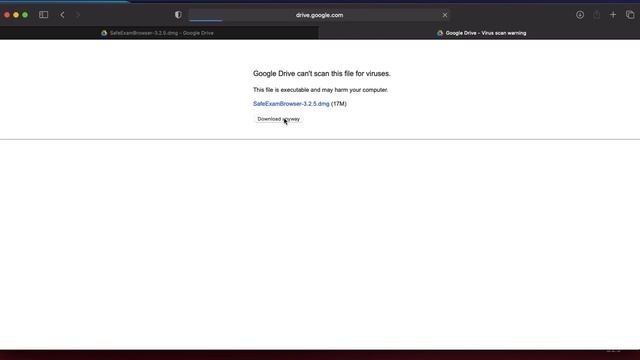Close the Safari window with red button
The width and height of the screenshot is (640, 360).
click(7, 15)
